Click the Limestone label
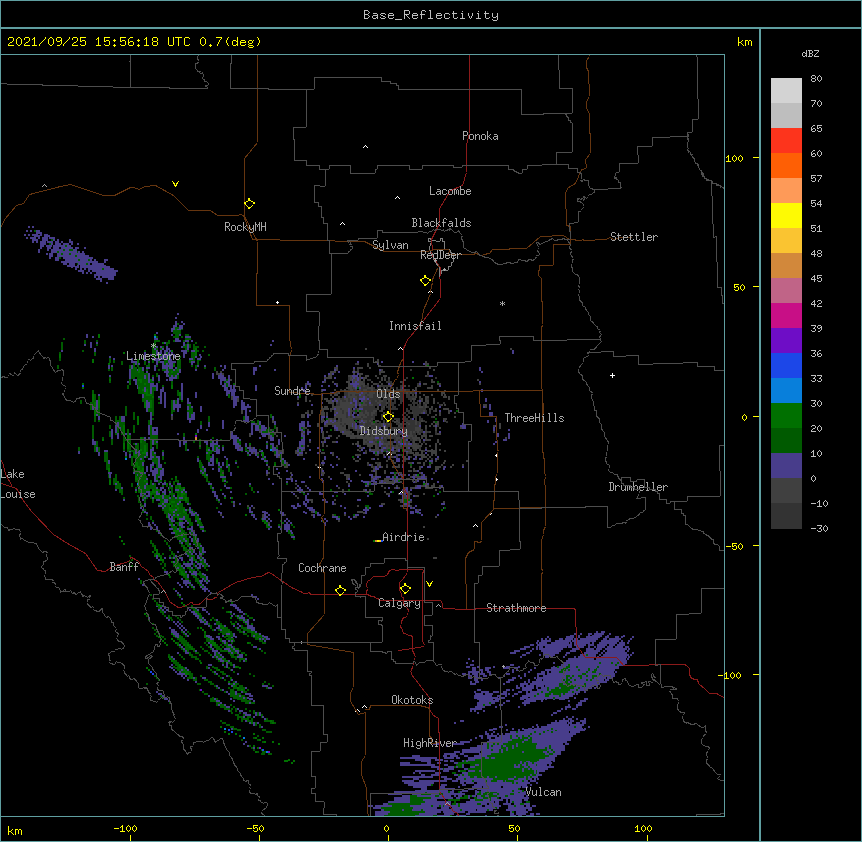Screen dimensions: 862x842 tap(153, 356)
